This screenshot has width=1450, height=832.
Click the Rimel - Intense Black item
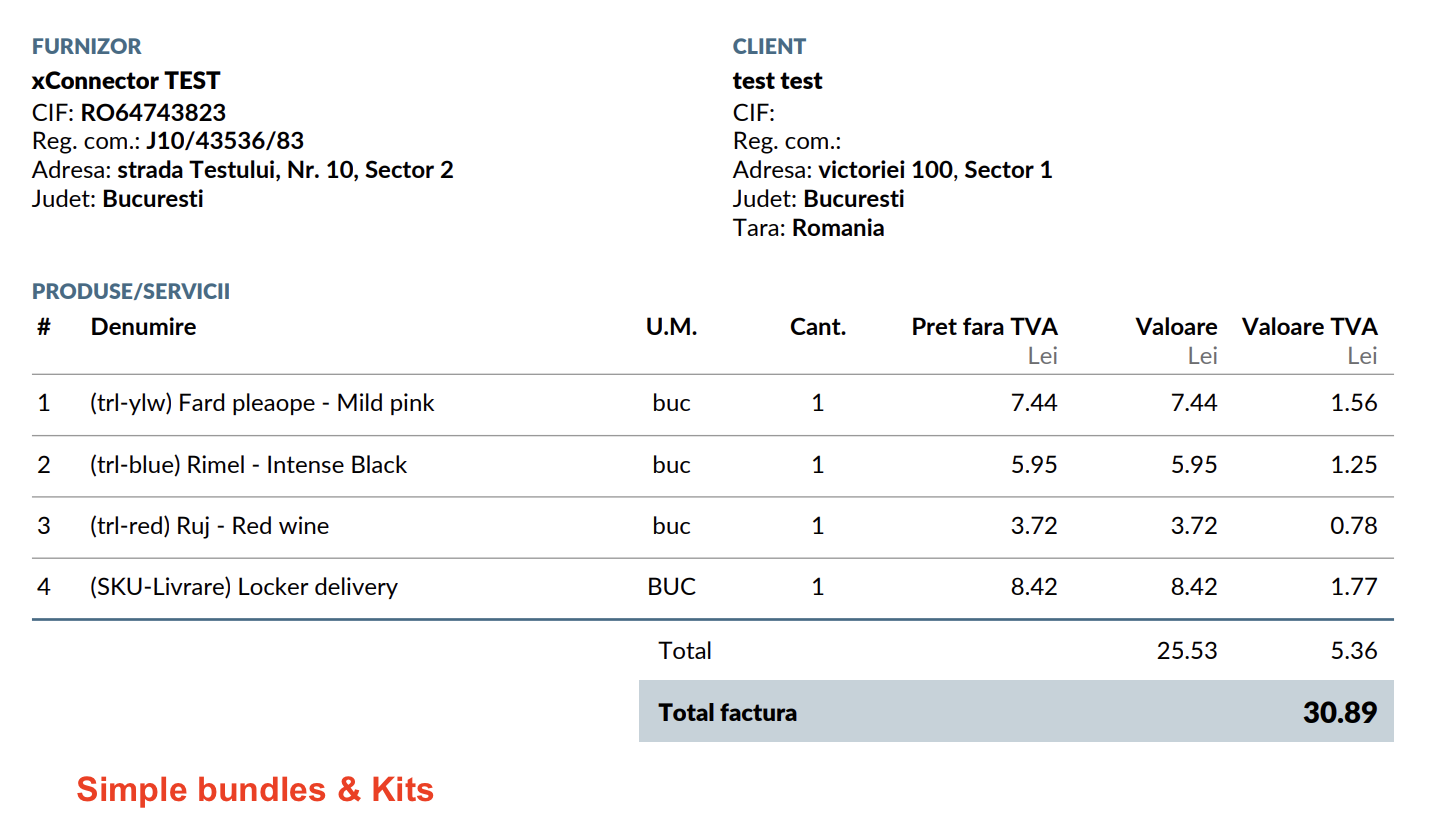tap(248, 465)
